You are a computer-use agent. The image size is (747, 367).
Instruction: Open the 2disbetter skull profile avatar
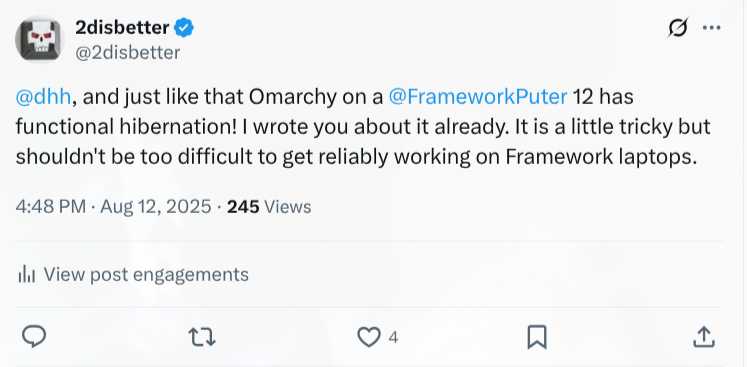pos(38,40)
